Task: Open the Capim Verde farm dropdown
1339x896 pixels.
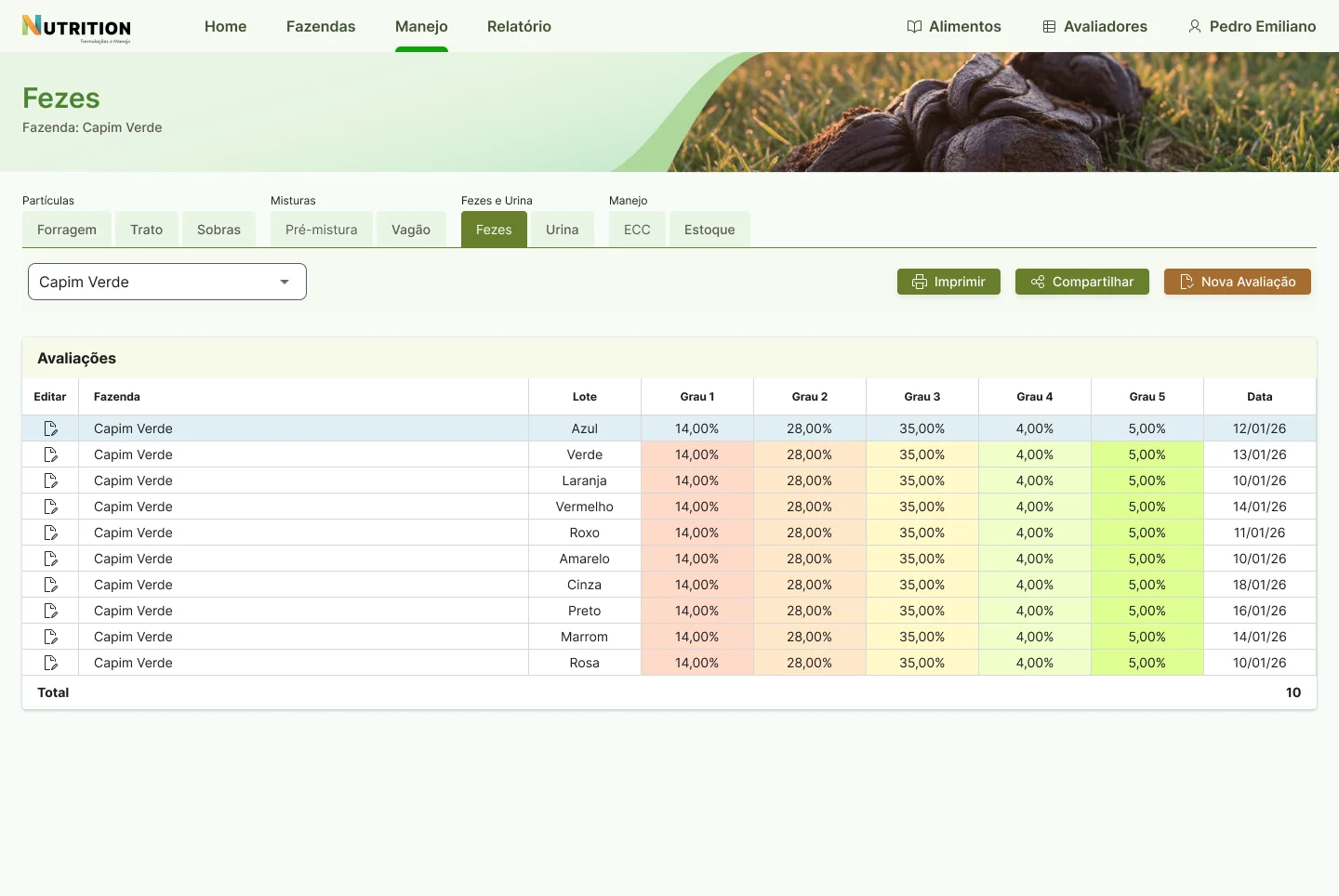Action: [167, 282]
